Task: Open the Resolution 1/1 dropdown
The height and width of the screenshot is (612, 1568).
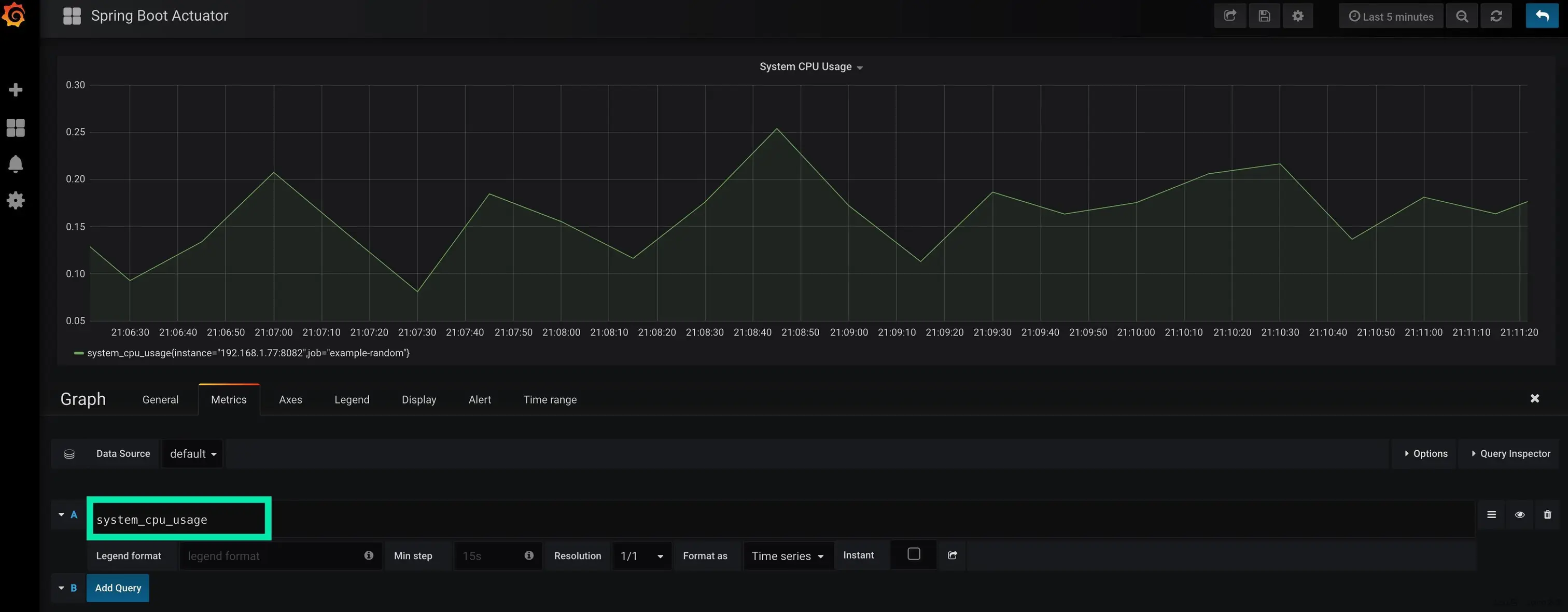Action: tap(641, 556)
